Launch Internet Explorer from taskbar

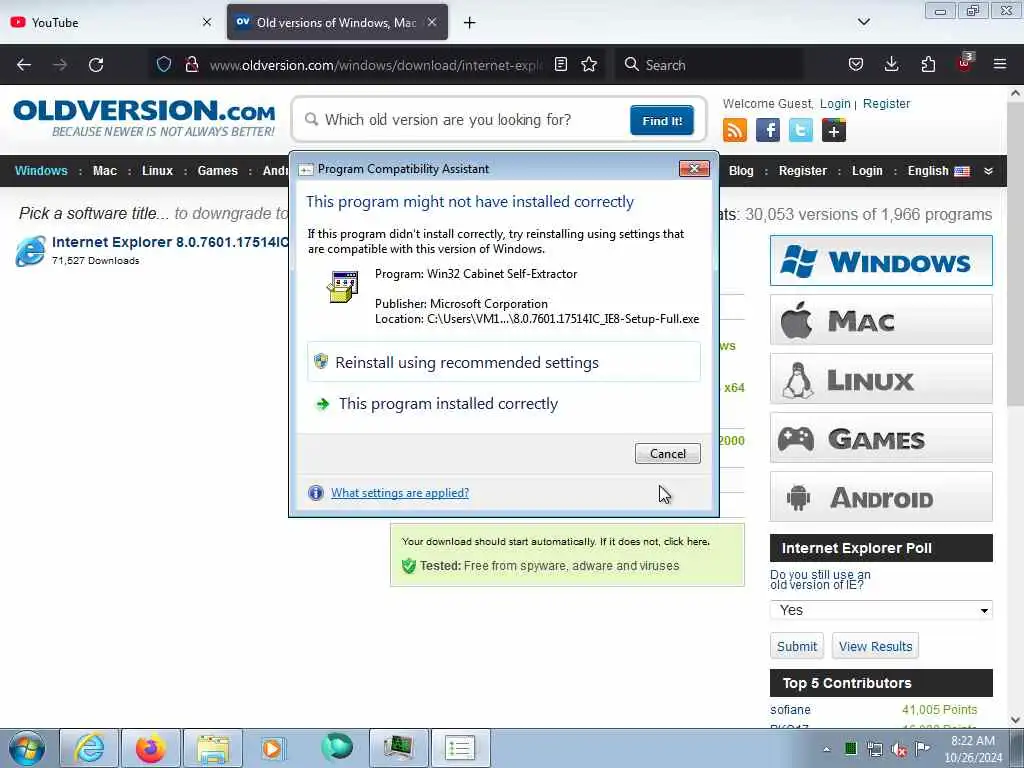(88, 748)
